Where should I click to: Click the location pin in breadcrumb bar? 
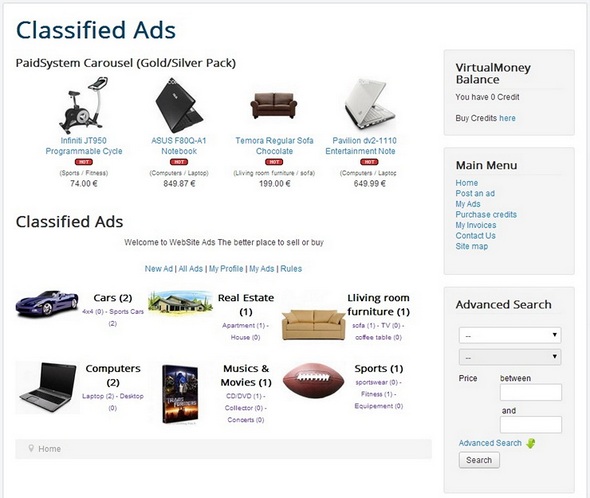(x=31, y=448)
